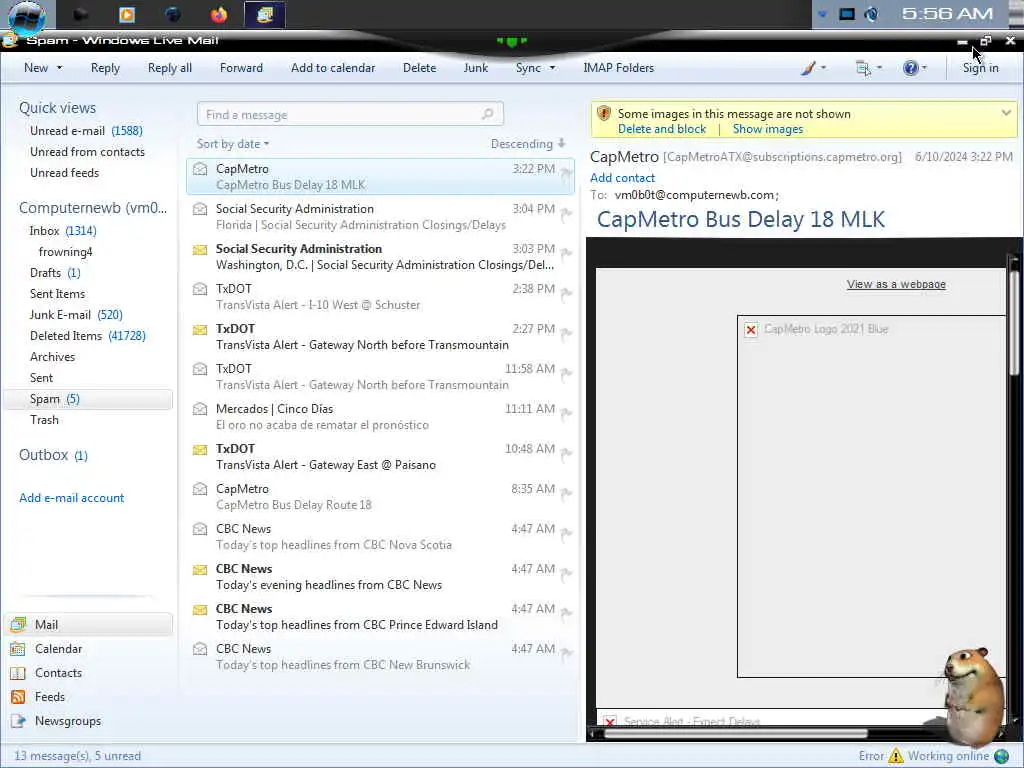Flag the Mercados Cinco Días message

(566, 413)
